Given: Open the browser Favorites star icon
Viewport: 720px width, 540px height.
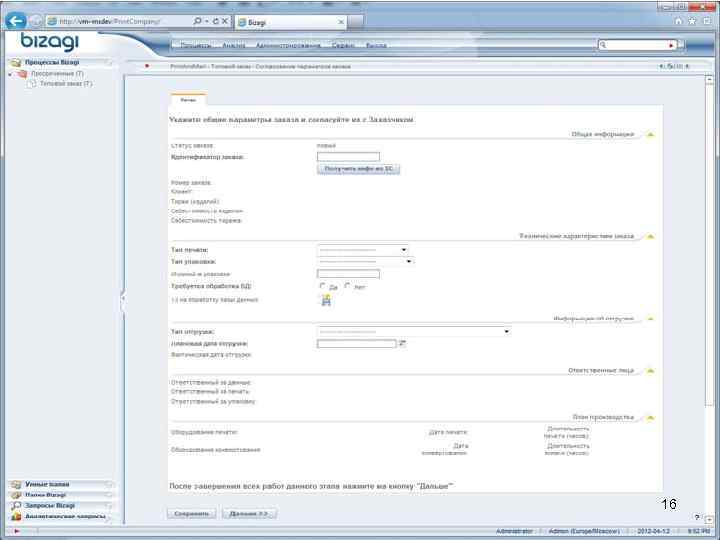Looking at the screenshot, I should pyautogui.click(x=692, y=21).
